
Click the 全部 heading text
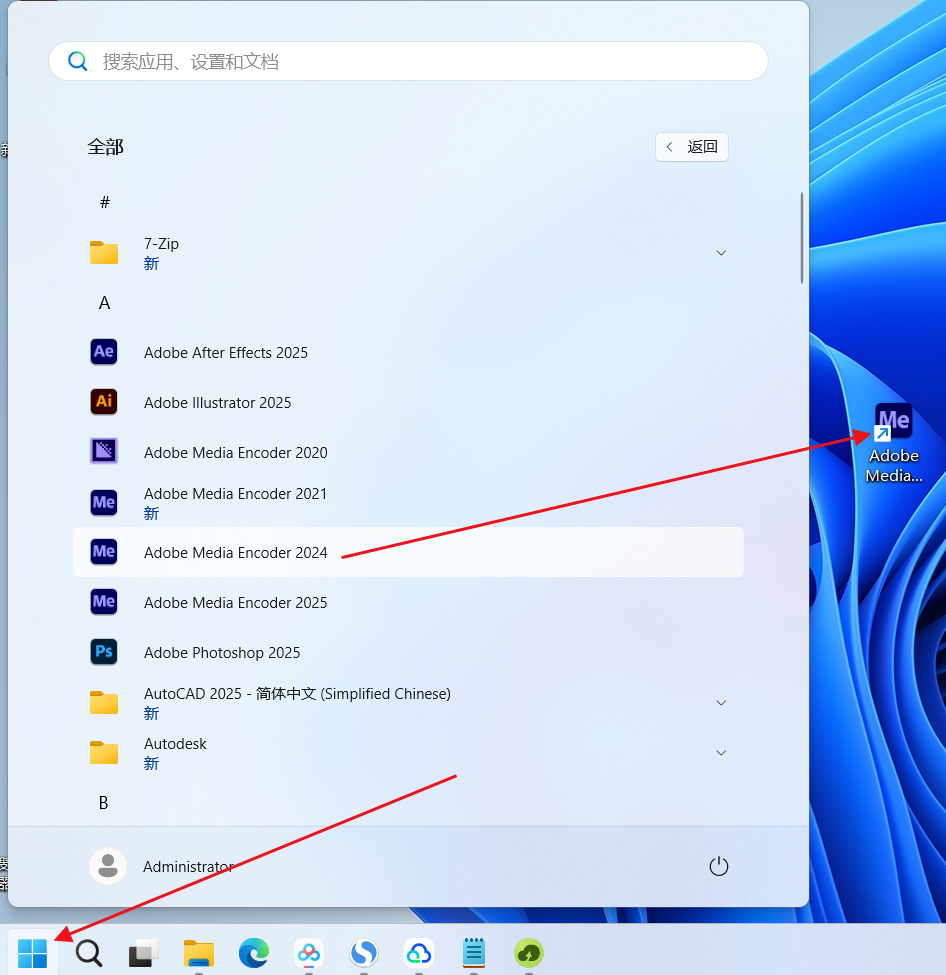point(106,147)
